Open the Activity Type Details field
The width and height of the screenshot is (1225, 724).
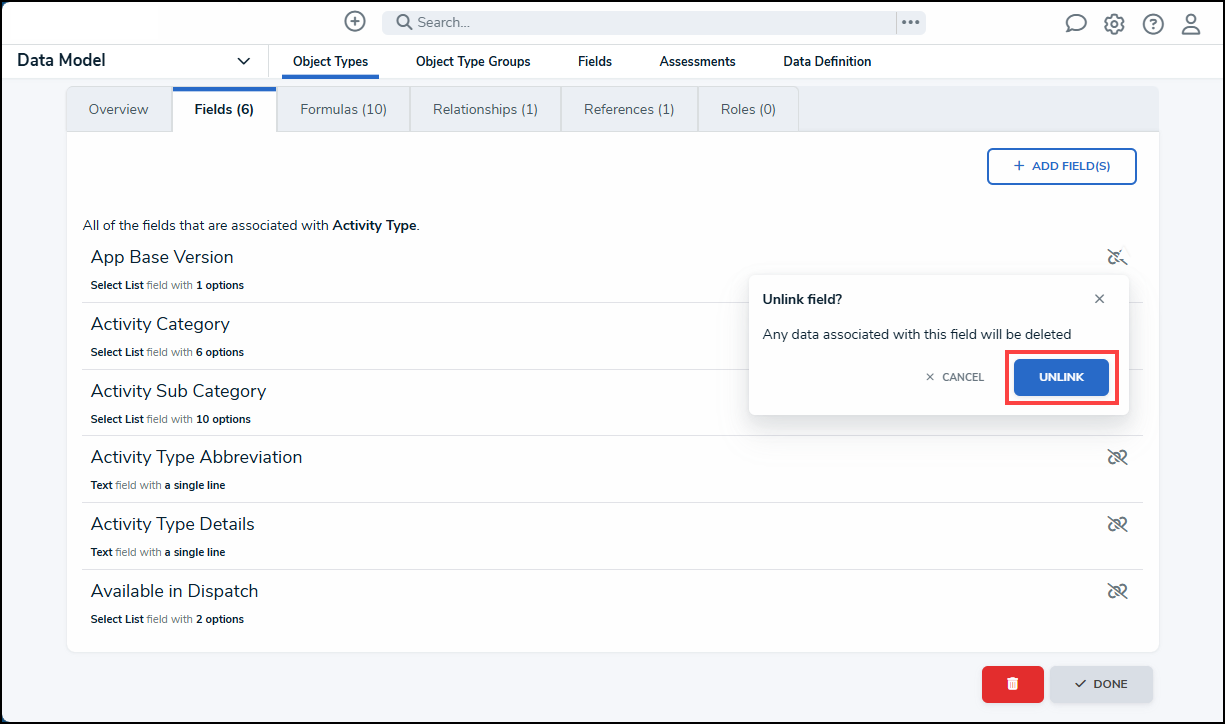click(x=172, y=524)
